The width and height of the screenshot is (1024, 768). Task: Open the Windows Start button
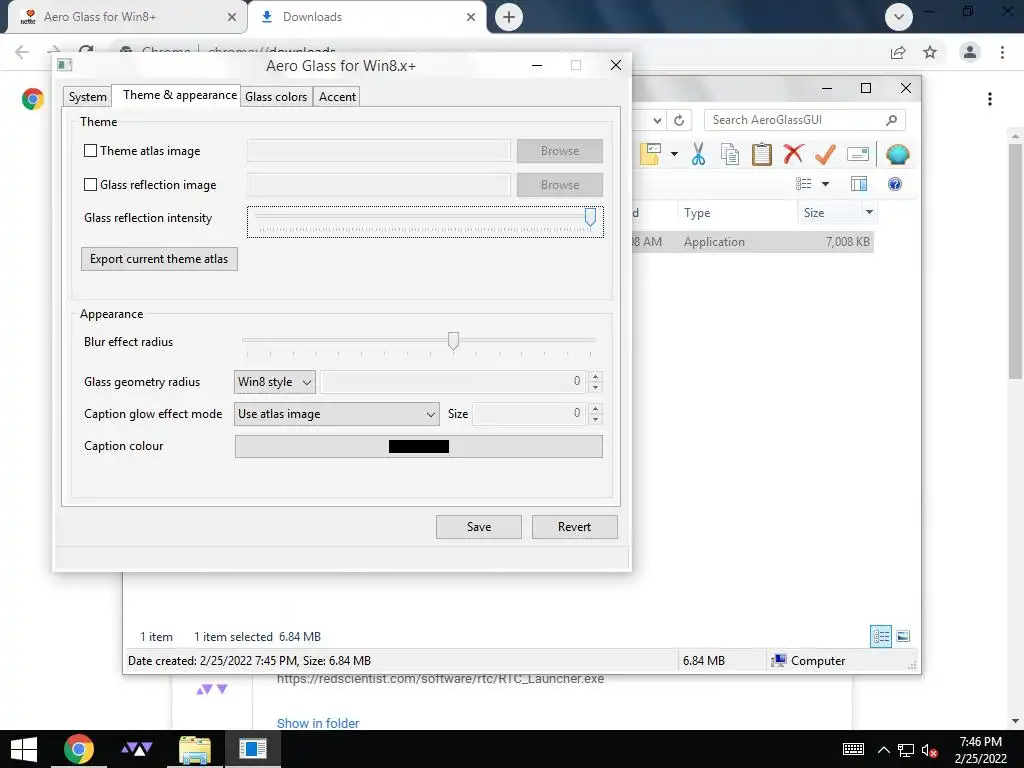(x=24, y=749)
